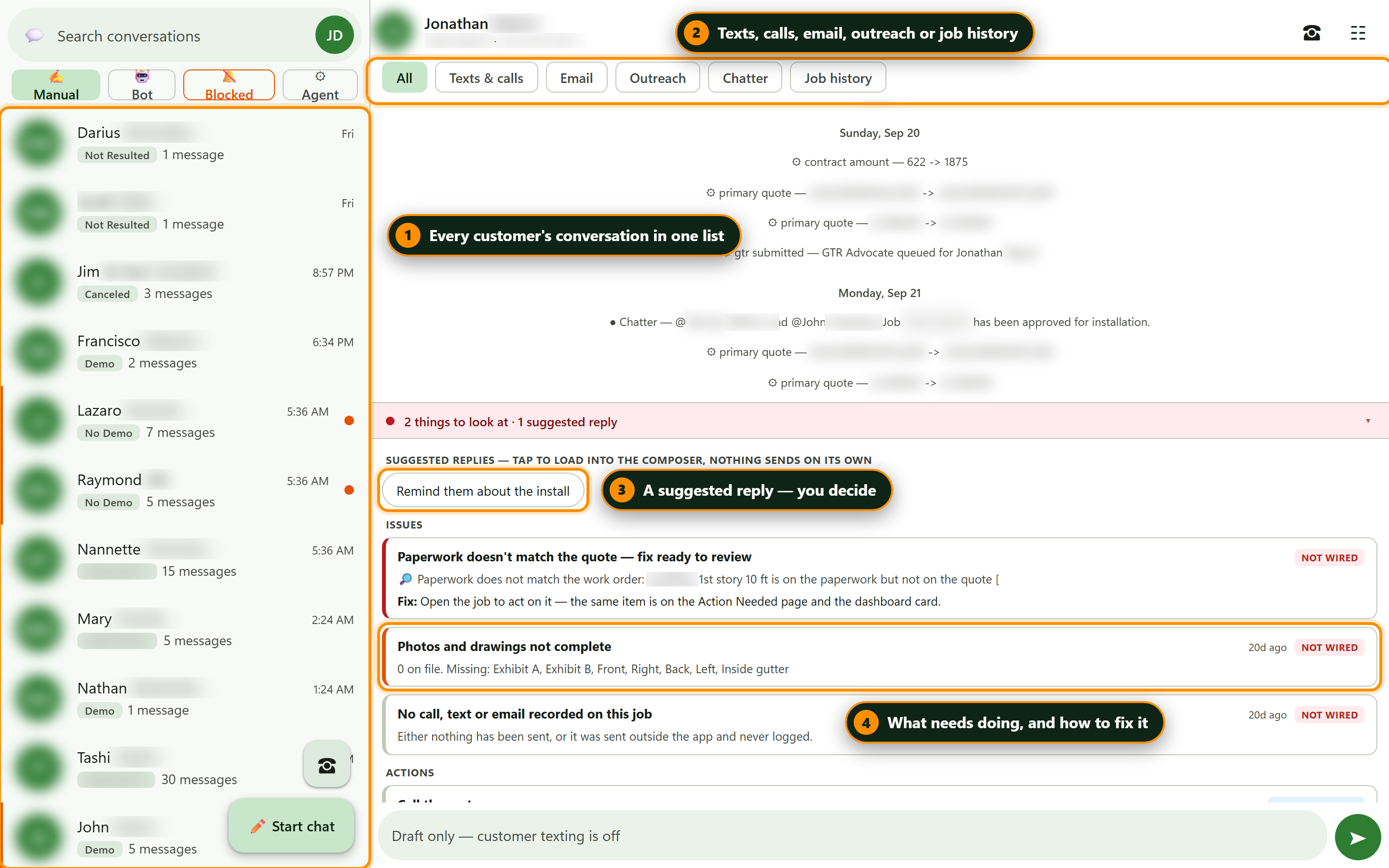This screenshot has height=868, width=1389.
Task: Open Nannette's conversation with 15 messages
Action: coord(185,560)
